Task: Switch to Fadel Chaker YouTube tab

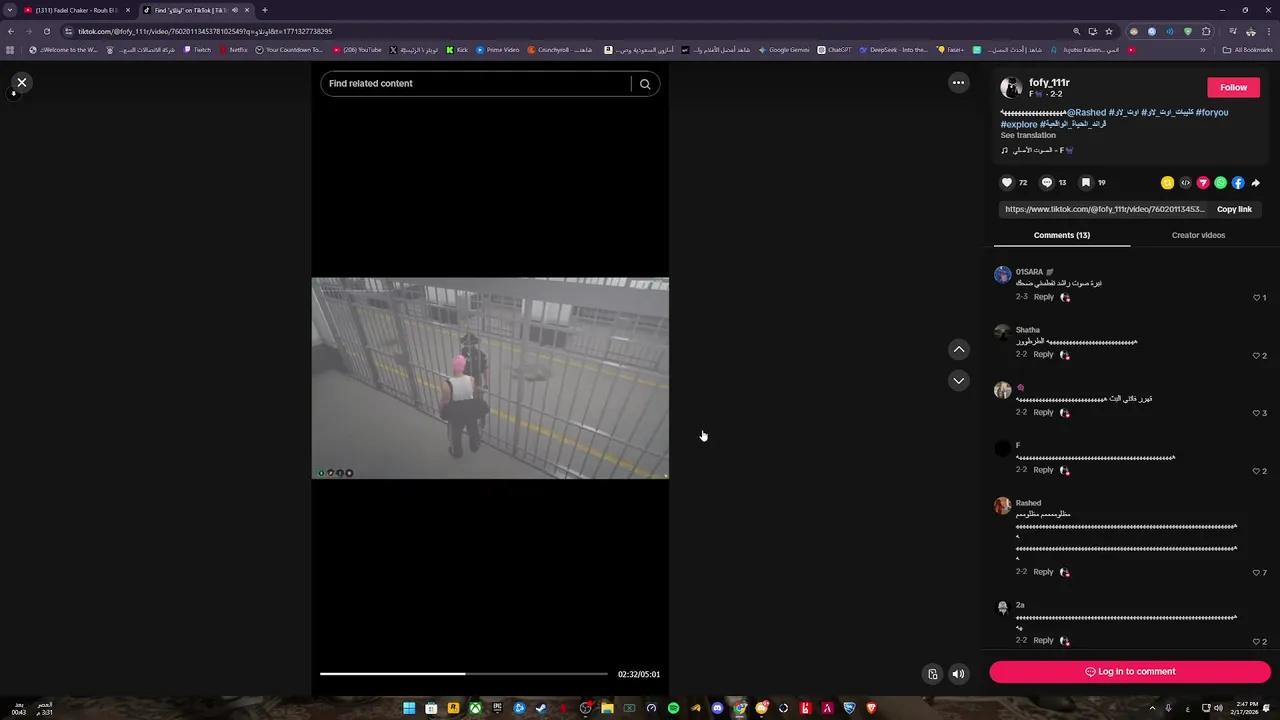Action: [x=77, y=10]
